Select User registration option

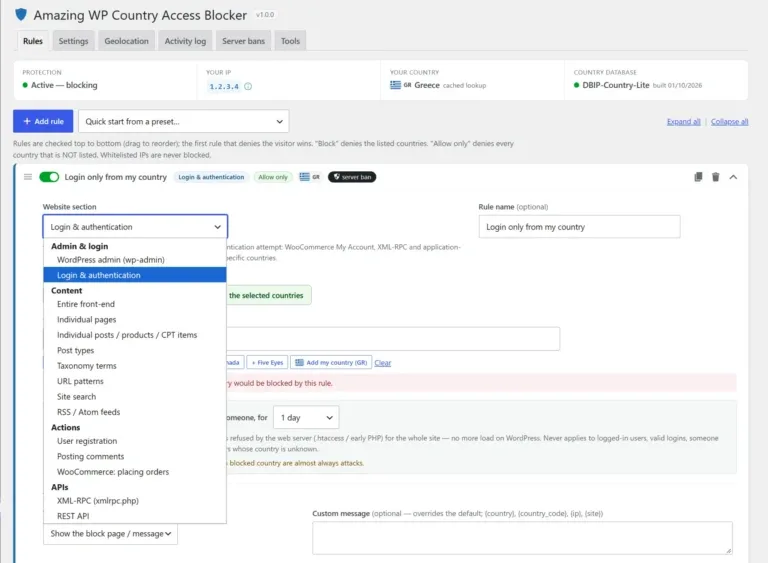pos(135,441)
